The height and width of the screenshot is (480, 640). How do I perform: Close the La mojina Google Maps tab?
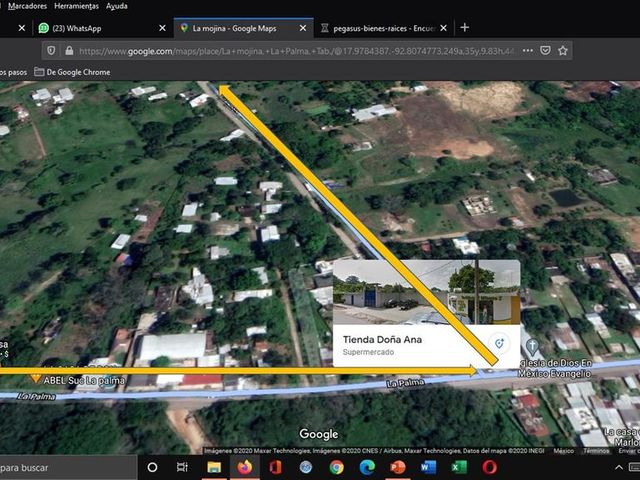303,28
